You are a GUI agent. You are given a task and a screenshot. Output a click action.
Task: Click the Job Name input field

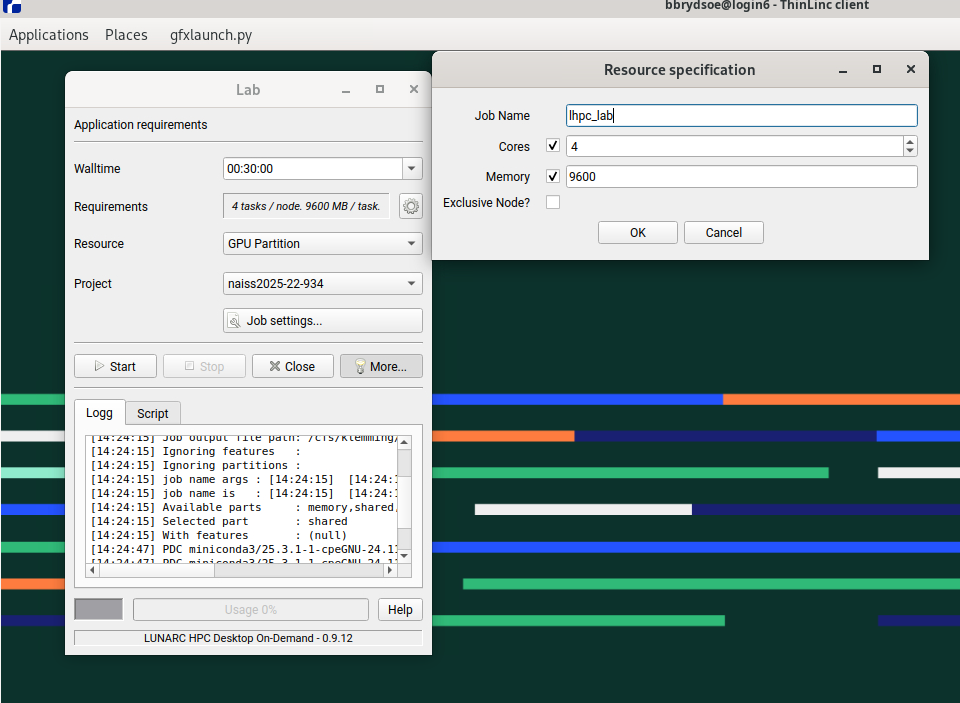pos(741,116)
